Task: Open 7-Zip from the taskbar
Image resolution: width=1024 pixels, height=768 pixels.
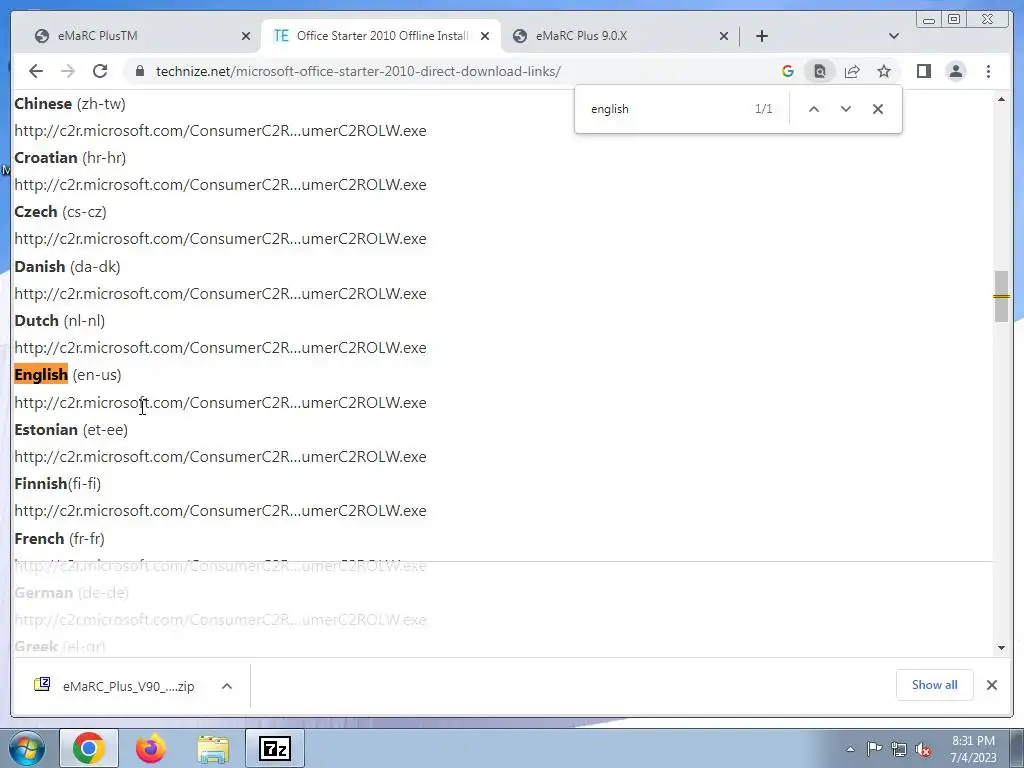Action: pos(274,748)
